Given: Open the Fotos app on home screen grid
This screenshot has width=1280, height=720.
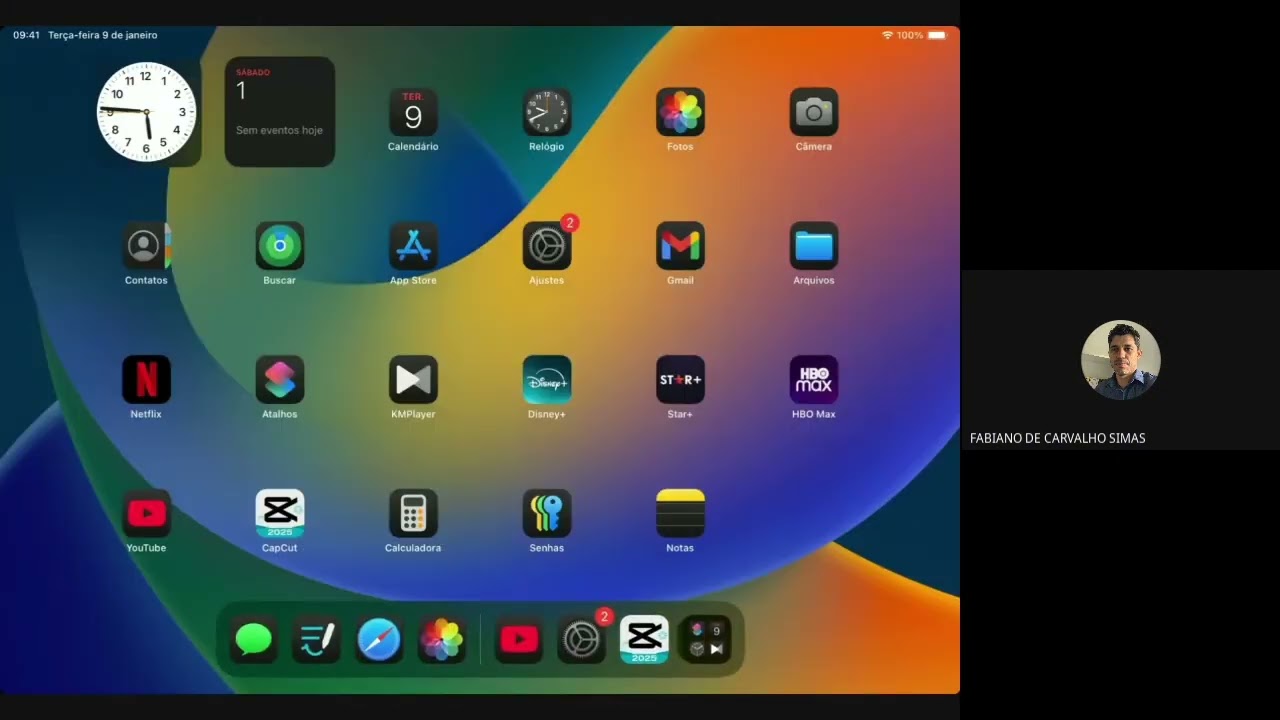Looking at the screenshot, I should click(x=680, y=112).
